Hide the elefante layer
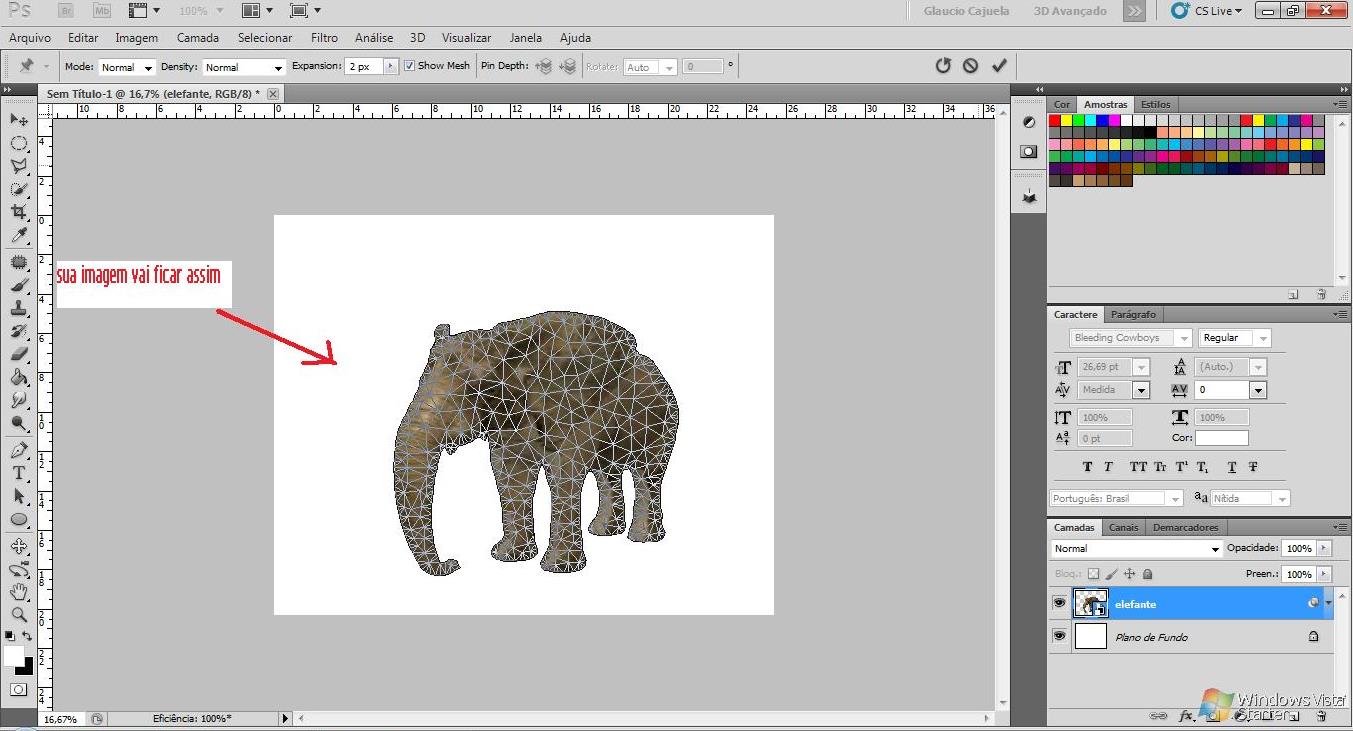Screen dimensions: 1353x731 pyautogui.click(x=1059, y=603)
